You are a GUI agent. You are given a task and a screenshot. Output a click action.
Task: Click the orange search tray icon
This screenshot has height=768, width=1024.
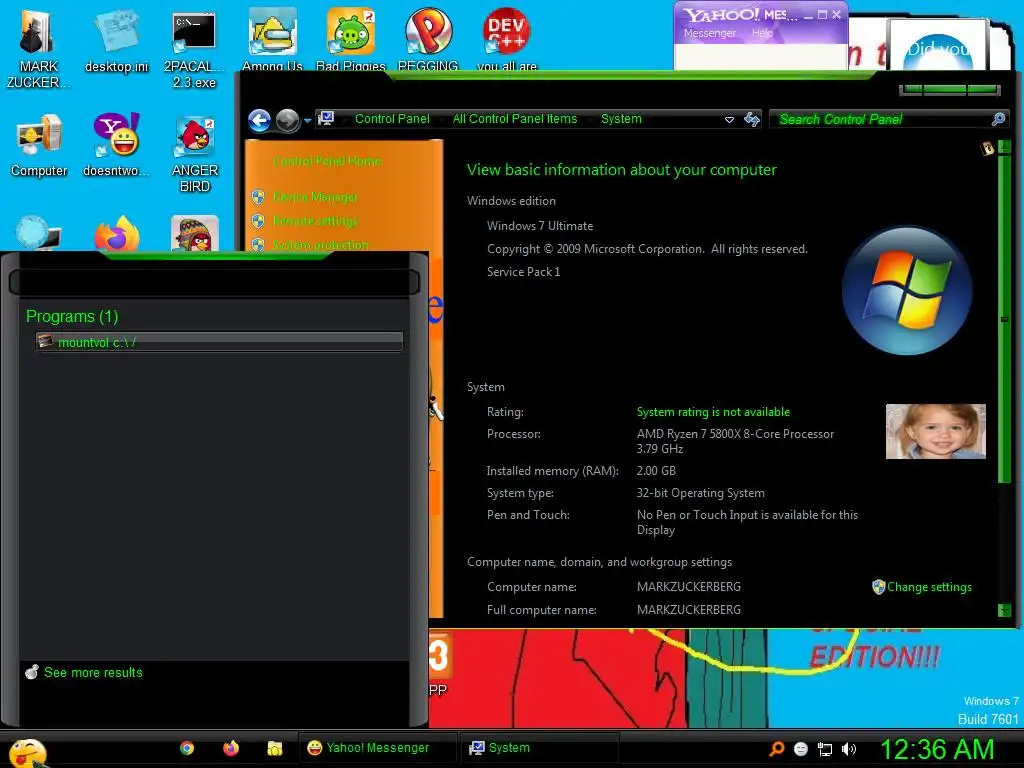point(777,748)
